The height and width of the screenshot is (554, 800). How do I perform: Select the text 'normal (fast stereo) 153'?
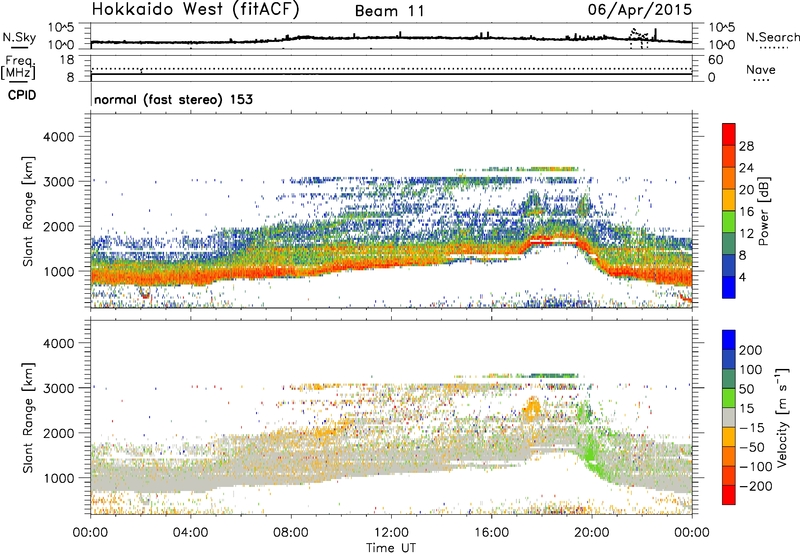(x=173, y=99)
